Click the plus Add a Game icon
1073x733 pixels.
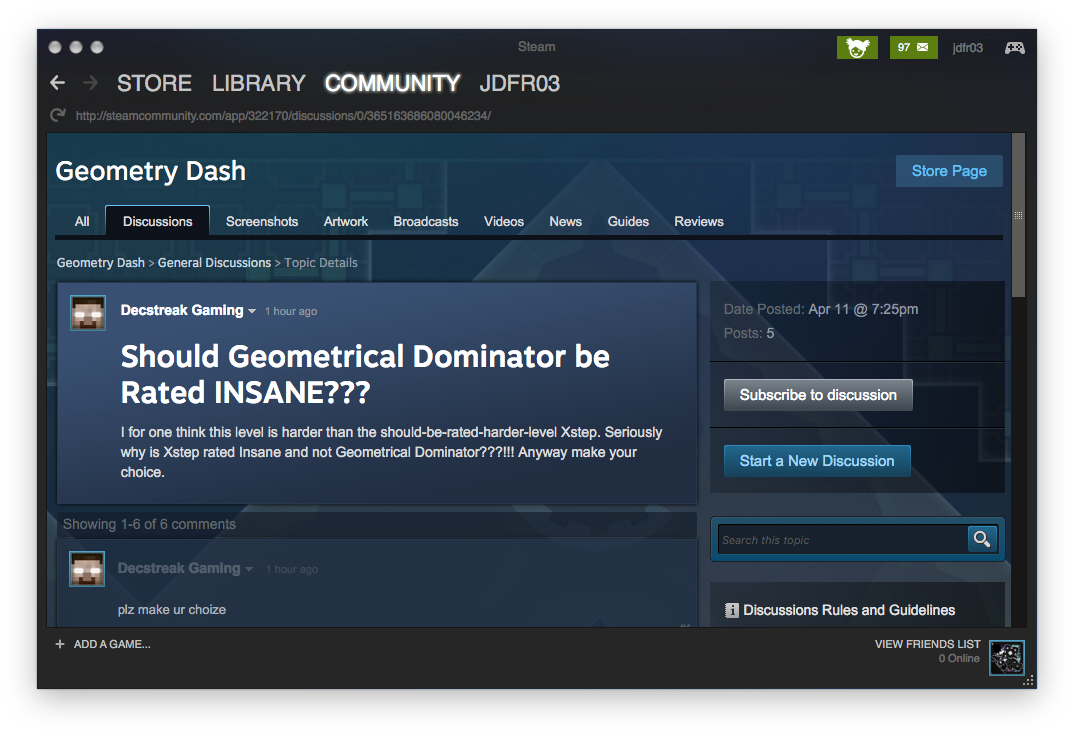tap(60, 644)
